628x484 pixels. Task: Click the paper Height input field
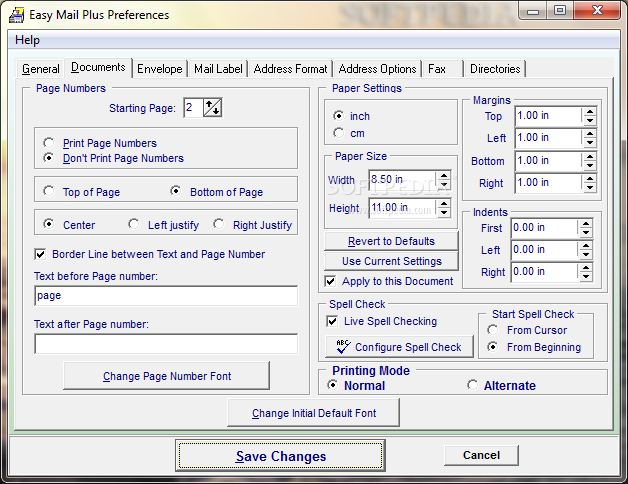[403, 208]
